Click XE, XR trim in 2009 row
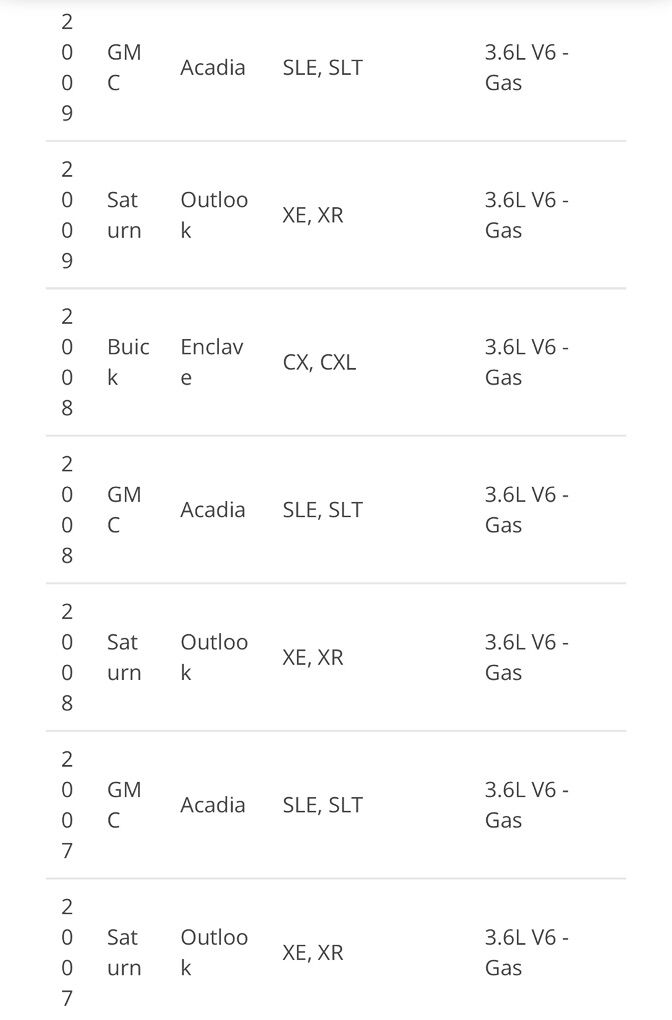Image resolution: width=672 pixels, height=1020 pixels. [313, 215]
